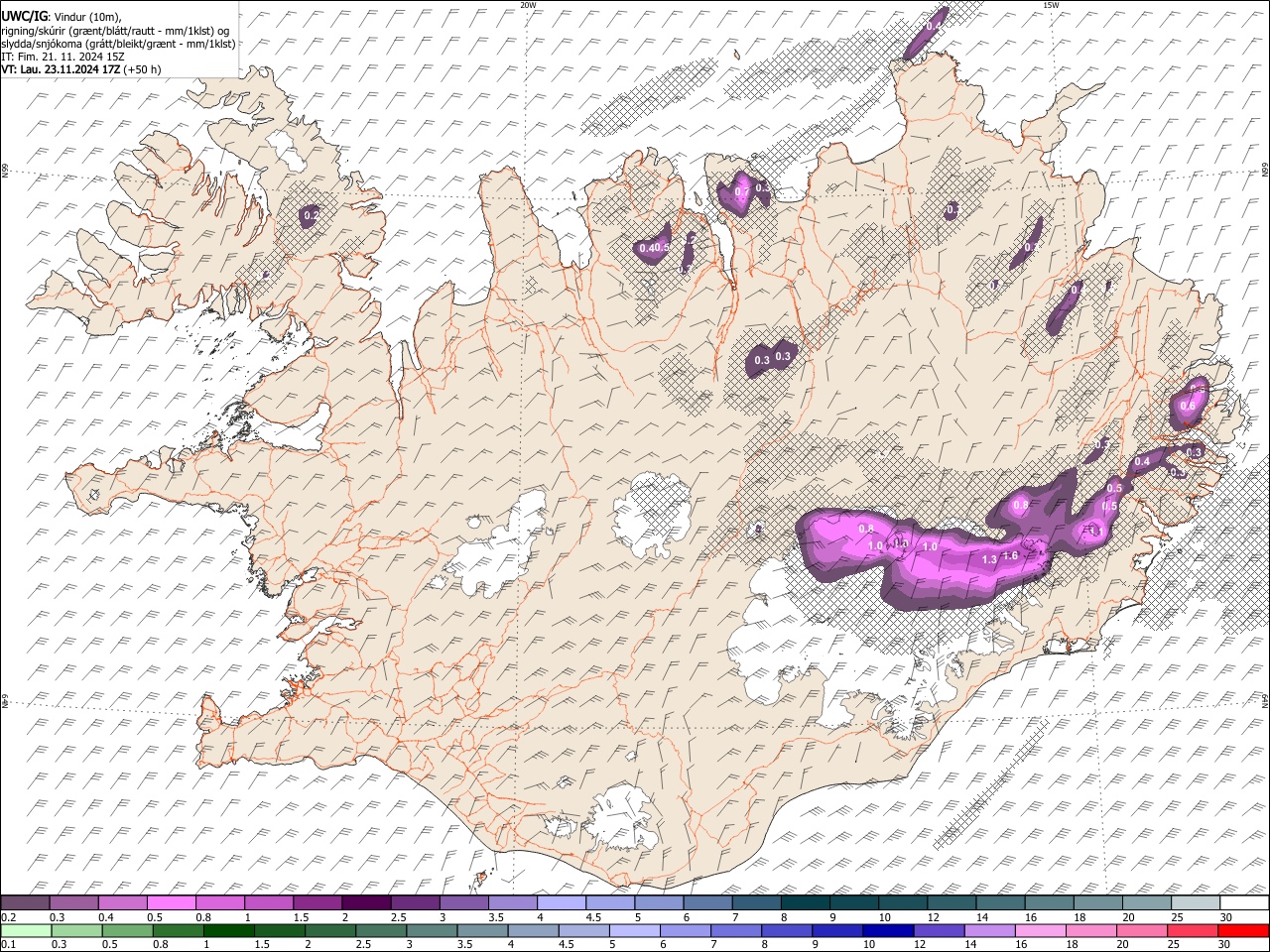Click the '0.2' value over the Westfjords
This screenshot has height=952, width=1270.
(x=311, y=215)
